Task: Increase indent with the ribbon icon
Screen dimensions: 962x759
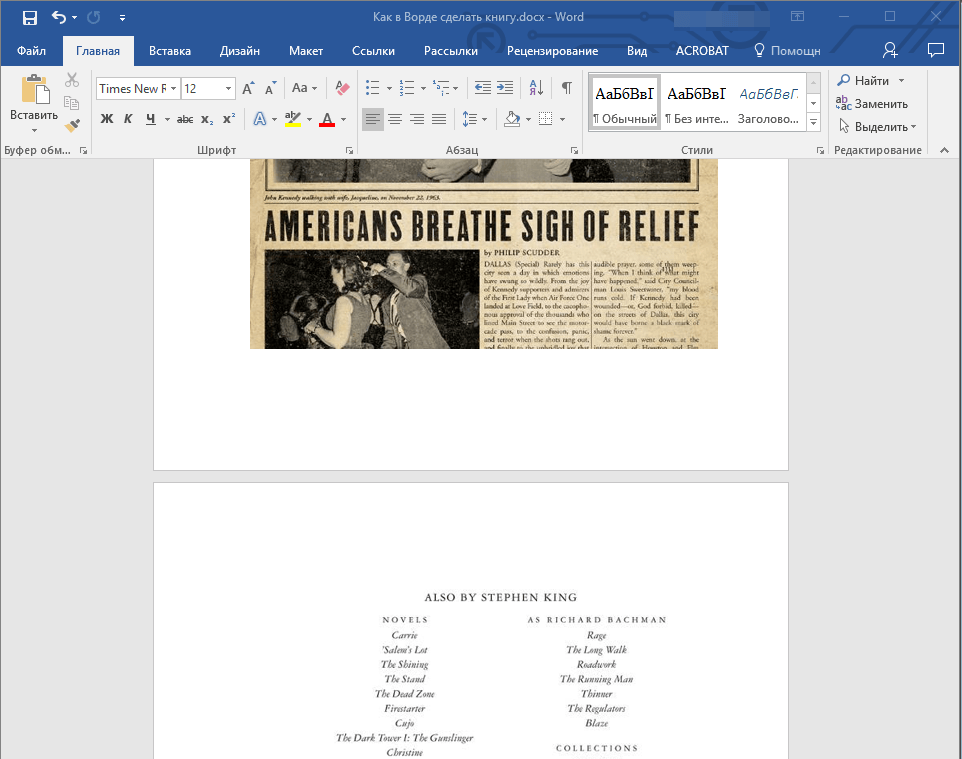Action: 505,88
